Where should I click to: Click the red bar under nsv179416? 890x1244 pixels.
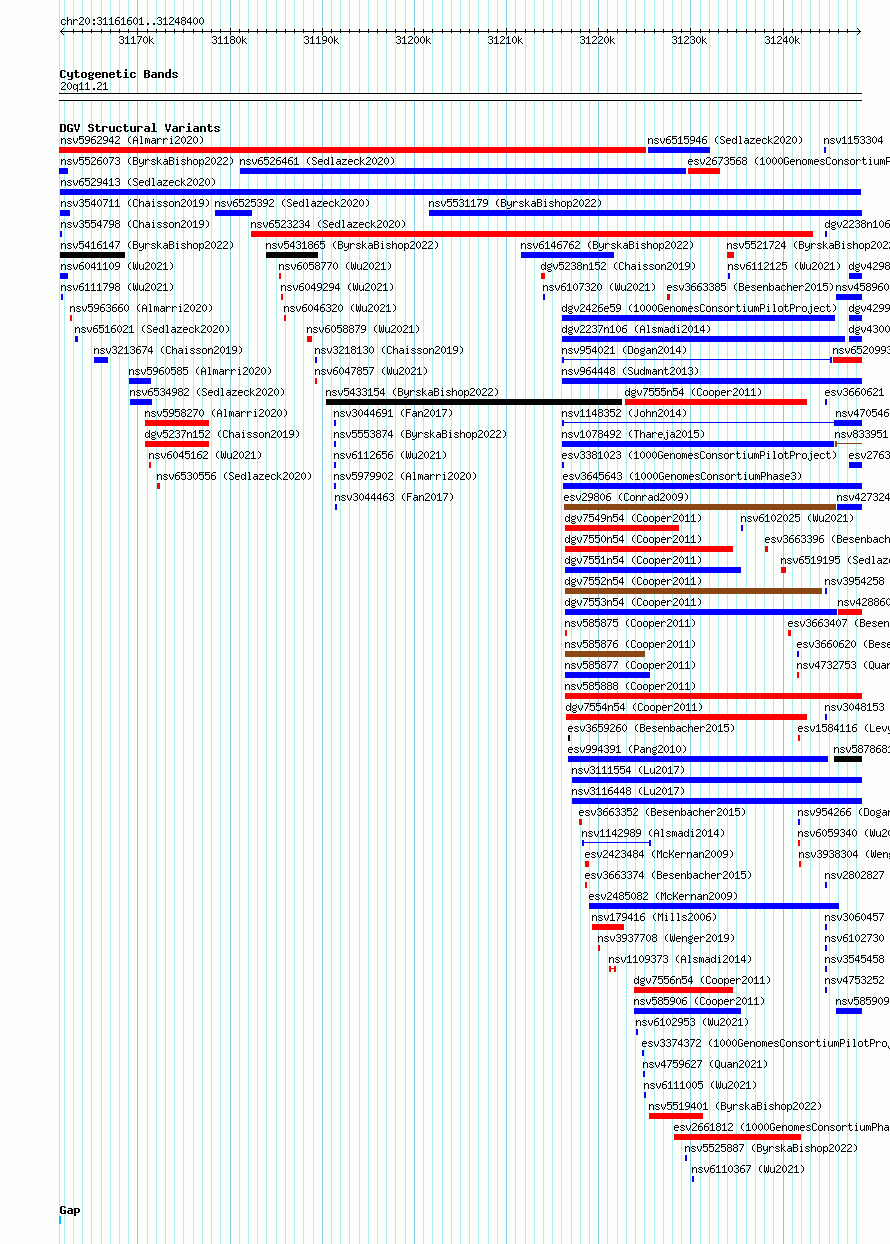pyautogui.click(x=608, y=927)
